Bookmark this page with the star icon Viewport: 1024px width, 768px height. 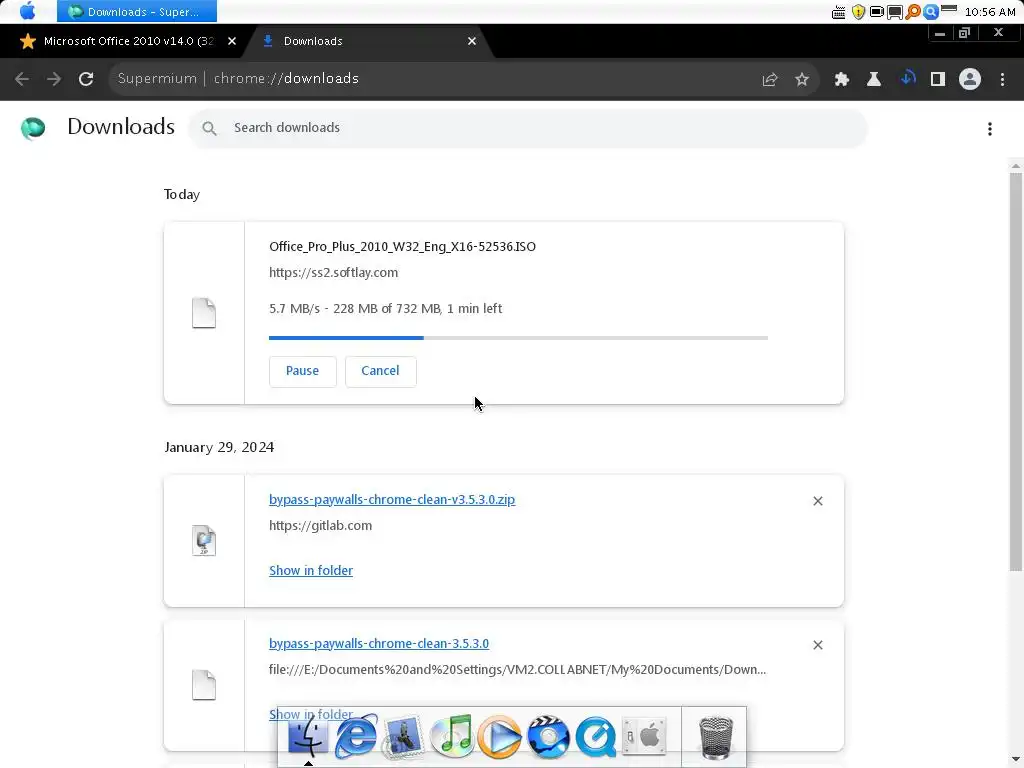(802, 79)
